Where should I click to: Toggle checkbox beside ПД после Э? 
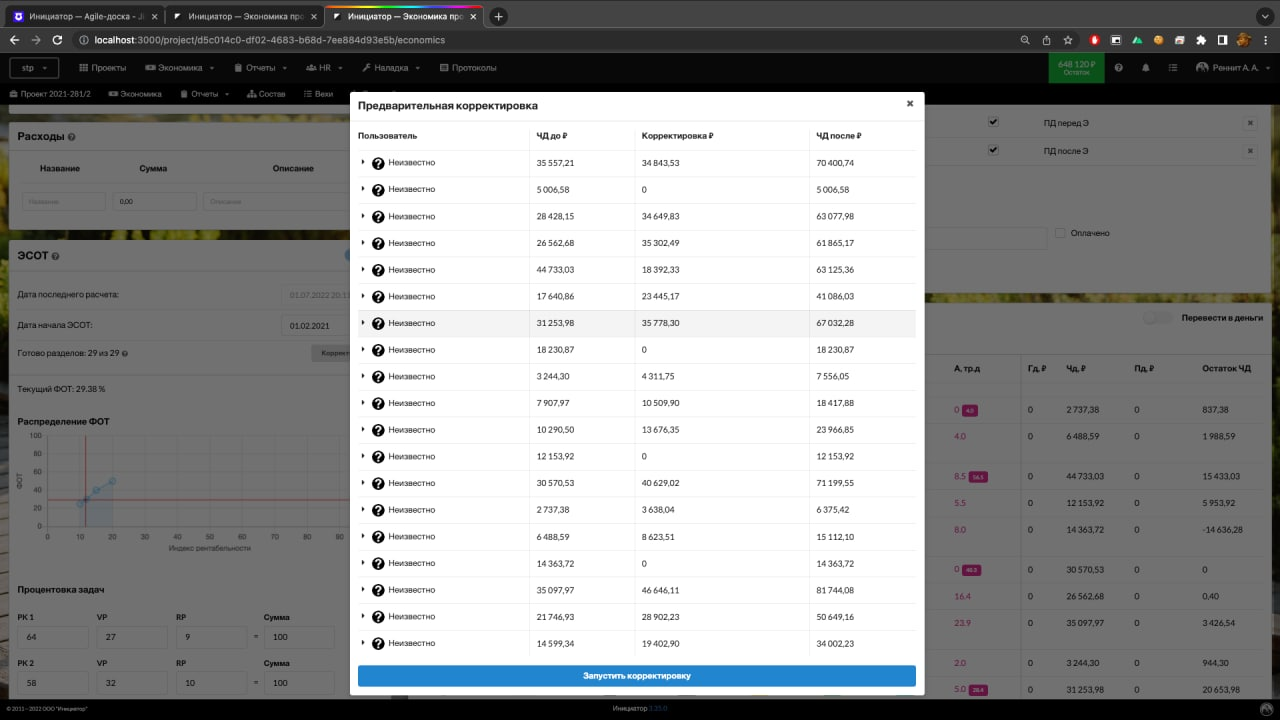(x=993, y=150)
